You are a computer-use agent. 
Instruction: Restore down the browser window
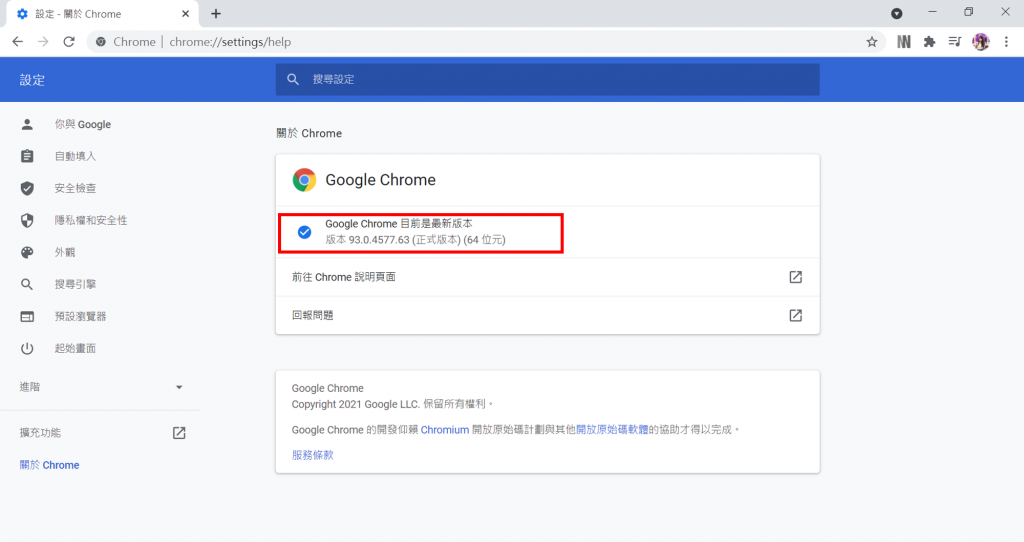click(968, 12)
